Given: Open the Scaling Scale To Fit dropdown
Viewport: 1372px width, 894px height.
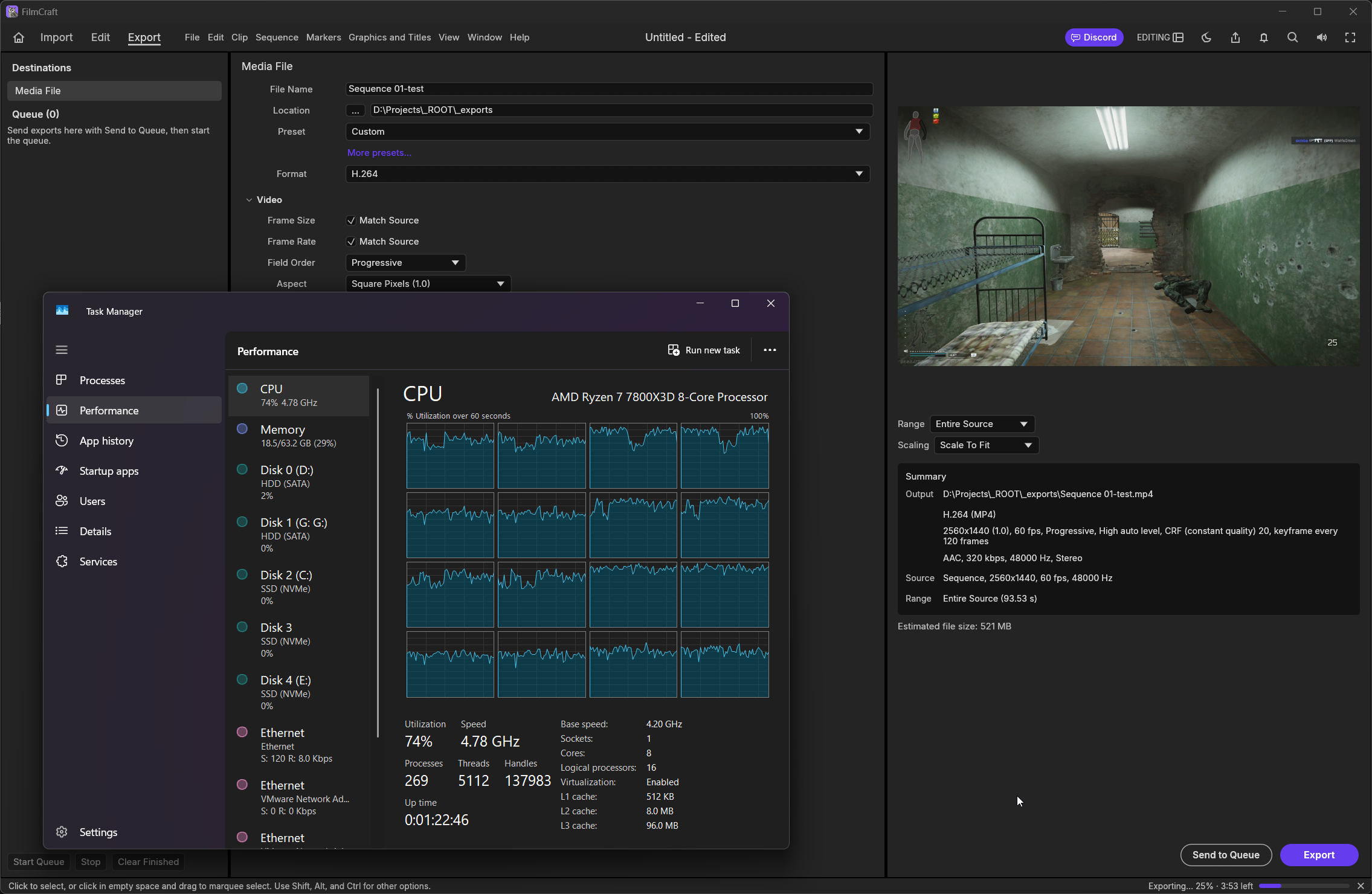Looking at the screenshot, I should [987, 445].
